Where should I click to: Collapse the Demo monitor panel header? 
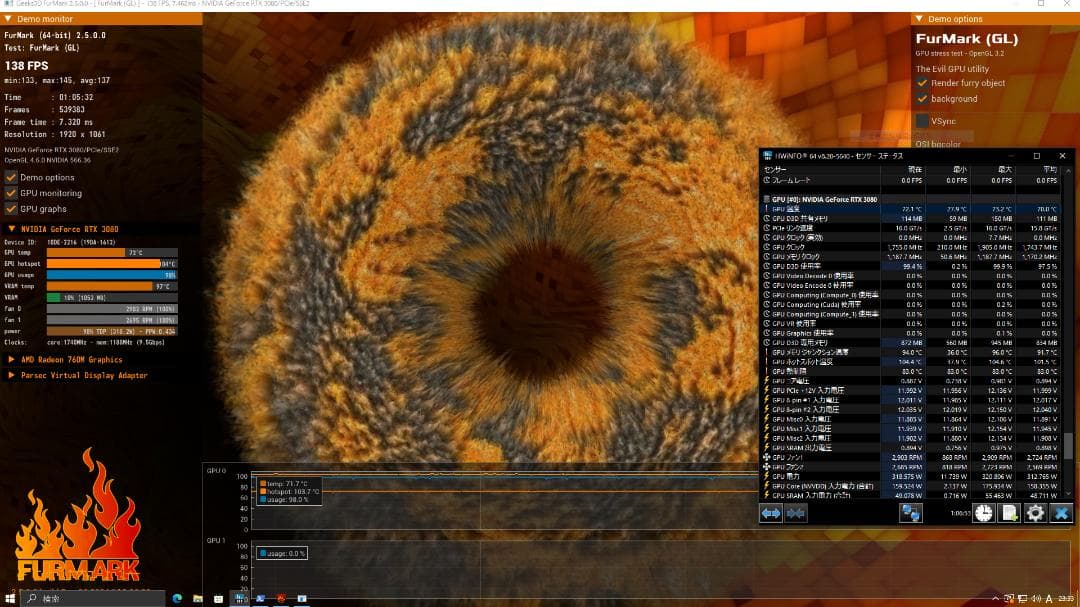click(x=9, y=19)
